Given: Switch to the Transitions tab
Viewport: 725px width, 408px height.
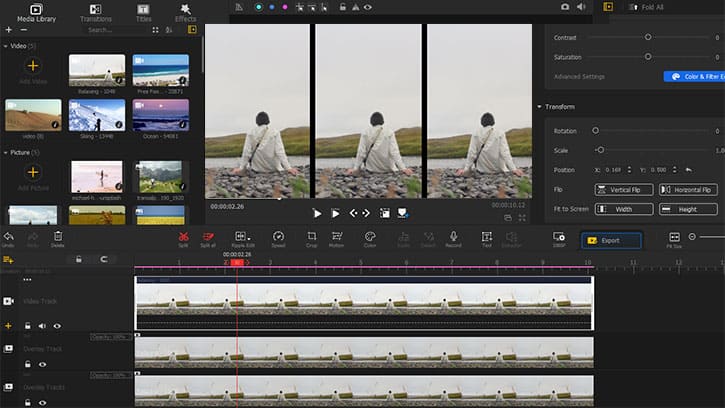Looking at the screenshot, I should [x=95, y=12].
